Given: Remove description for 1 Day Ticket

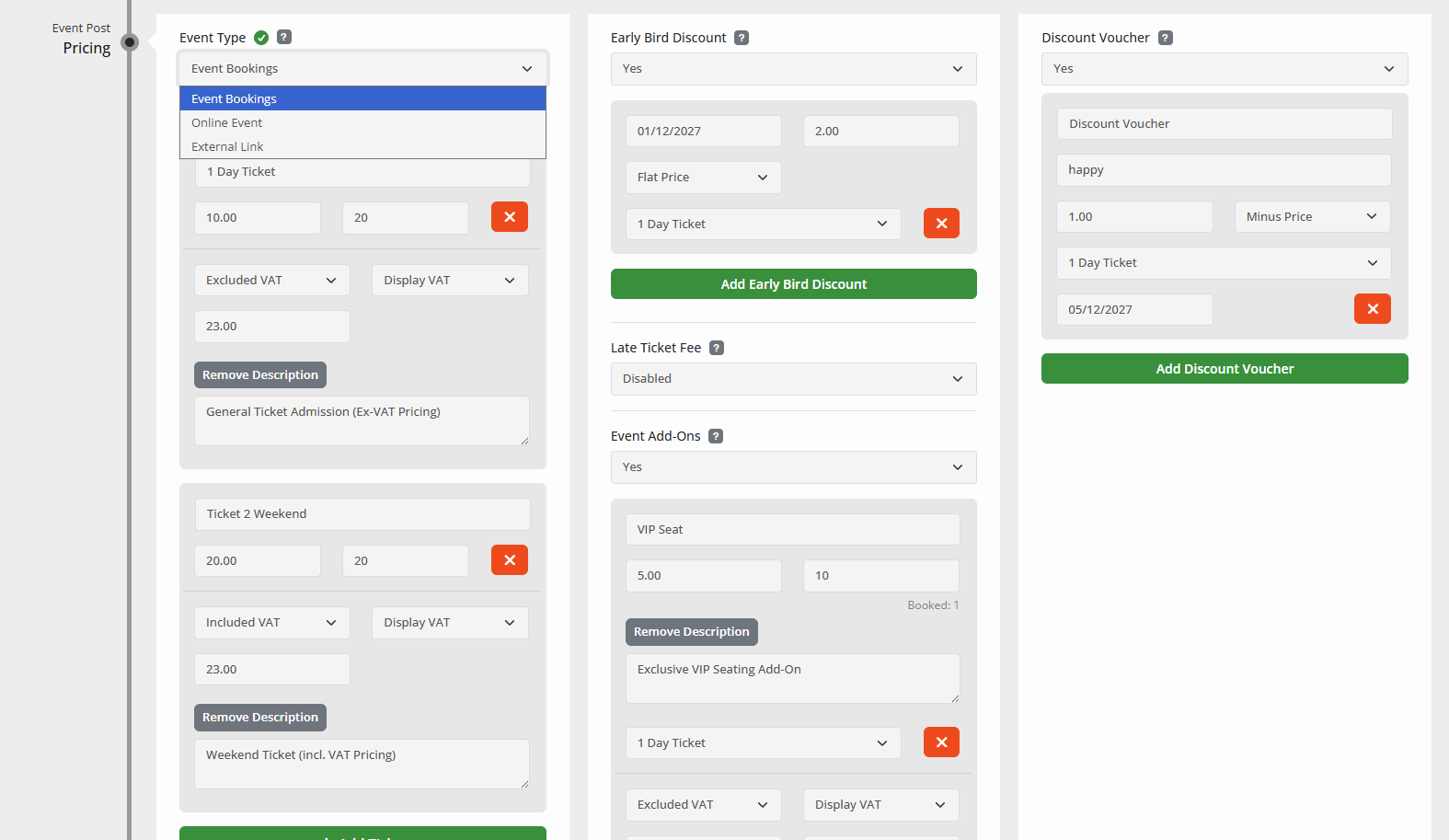Looking at the screenshot, I should click(x=260, y=375).
